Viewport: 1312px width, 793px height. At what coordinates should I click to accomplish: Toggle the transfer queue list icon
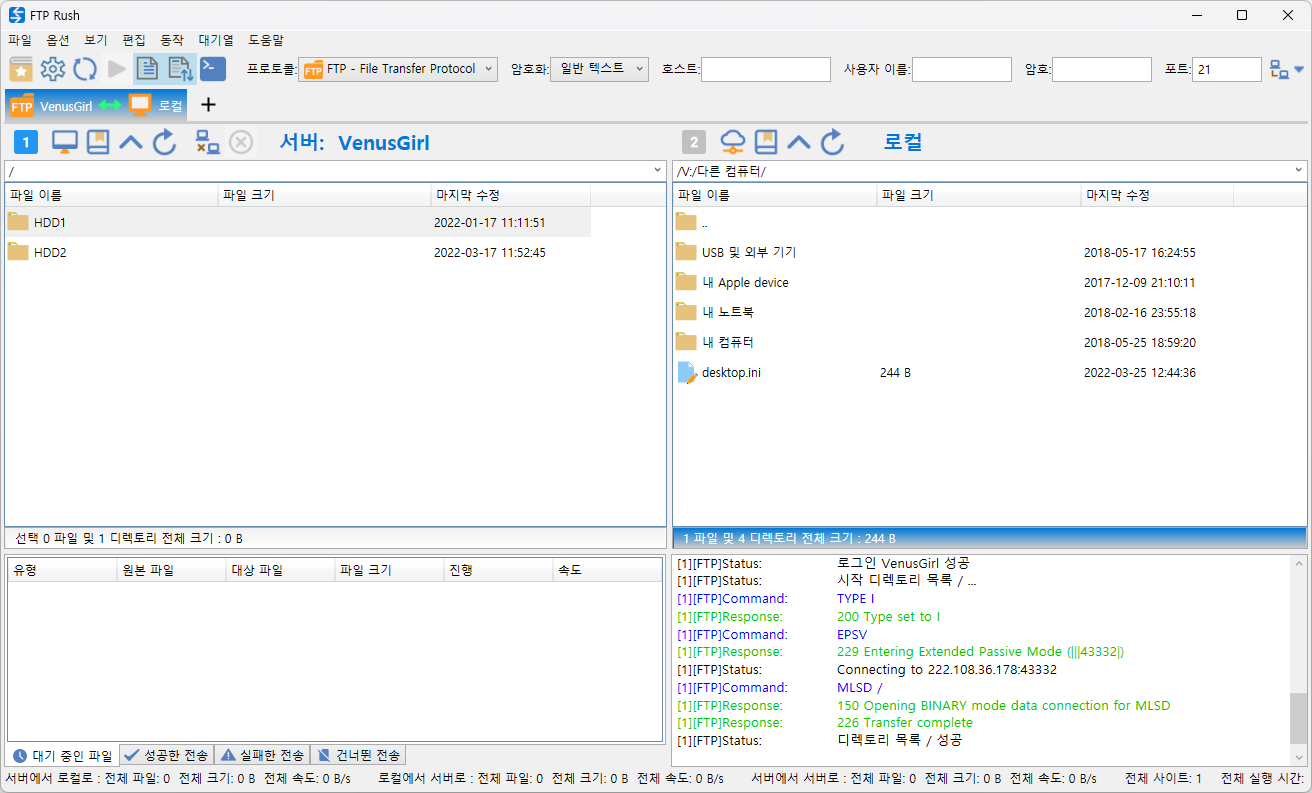pos(180,69)
